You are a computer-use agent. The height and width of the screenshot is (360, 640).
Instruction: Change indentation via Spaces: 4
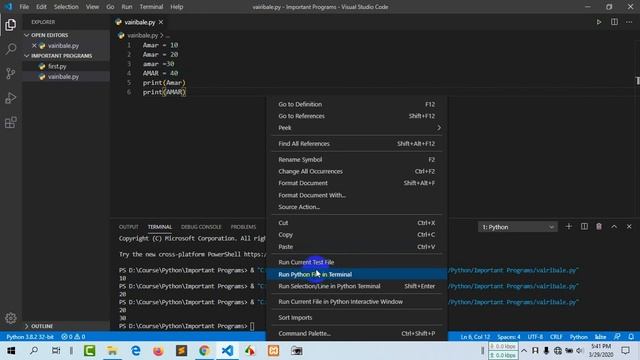pos(509,337)
